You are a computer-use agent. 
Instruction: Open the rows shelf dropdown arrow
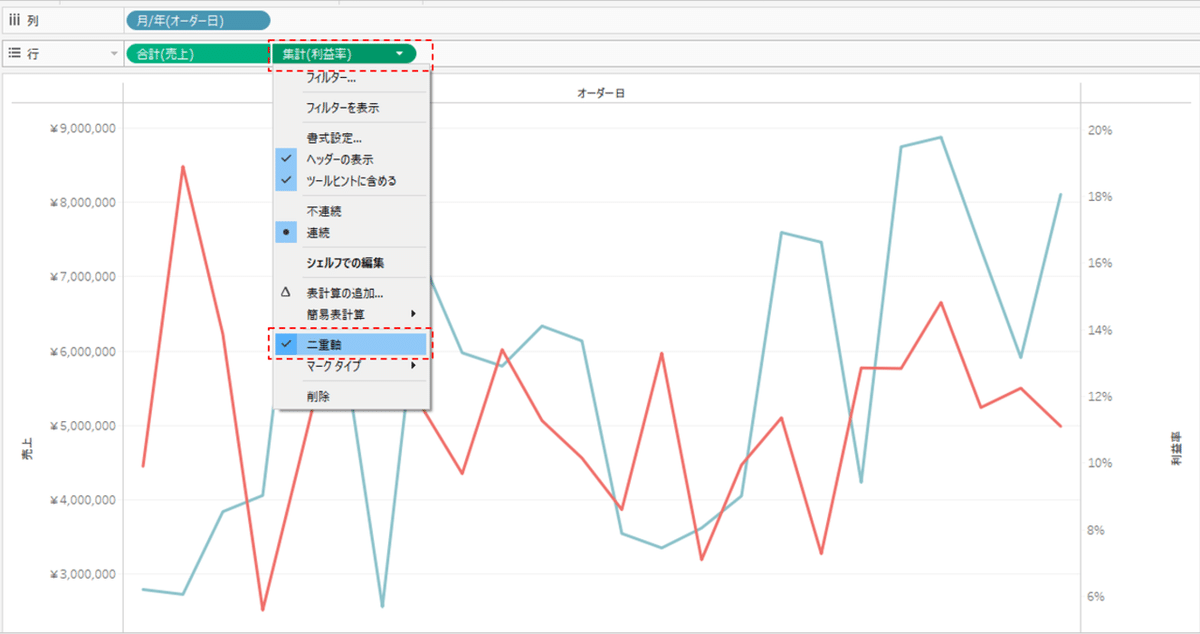pos(113,53)
